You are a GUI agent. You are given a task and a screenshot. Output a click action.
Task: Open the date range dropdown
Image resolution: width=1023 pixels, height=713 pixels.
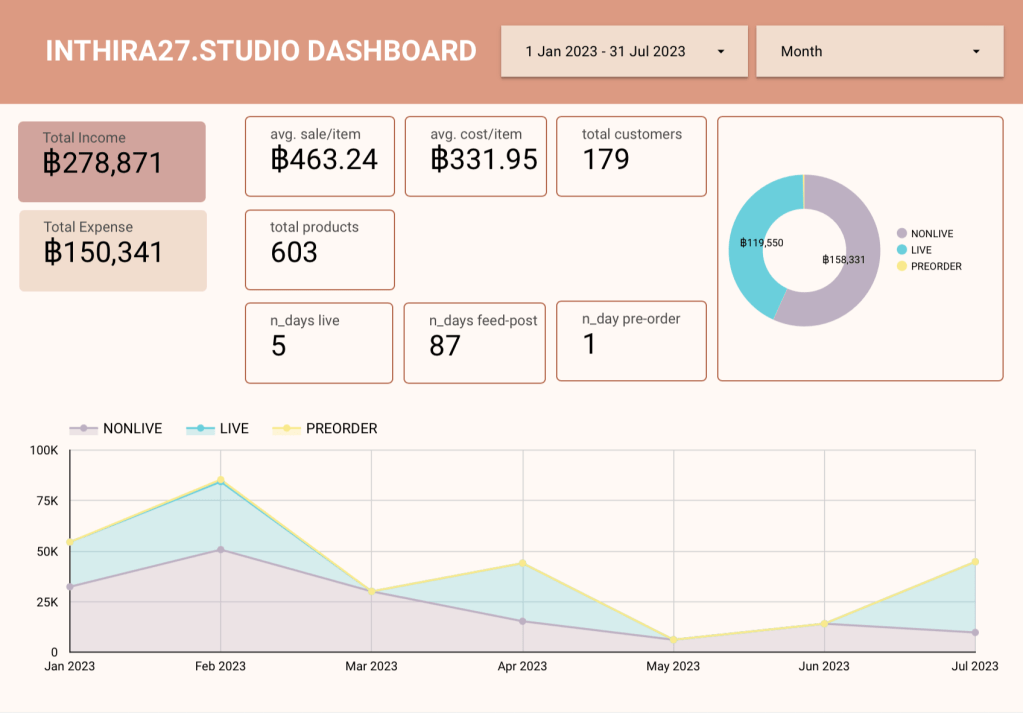[x=623, y=51]
